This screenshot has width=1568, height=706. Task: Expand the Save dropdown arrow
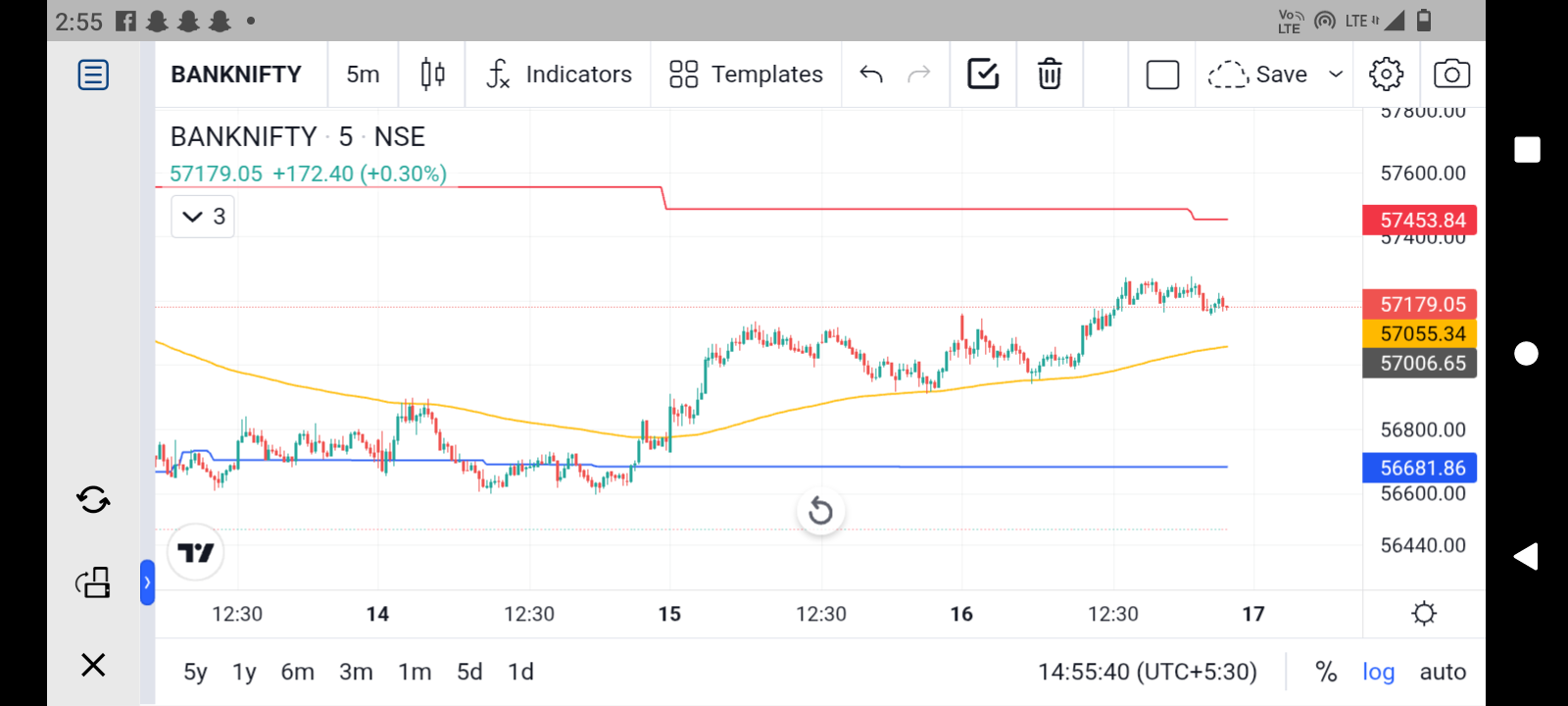pos(1335,75)
